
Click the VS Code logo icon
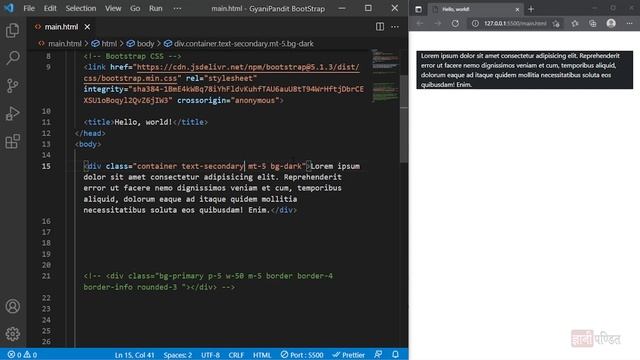pos(9,8)
